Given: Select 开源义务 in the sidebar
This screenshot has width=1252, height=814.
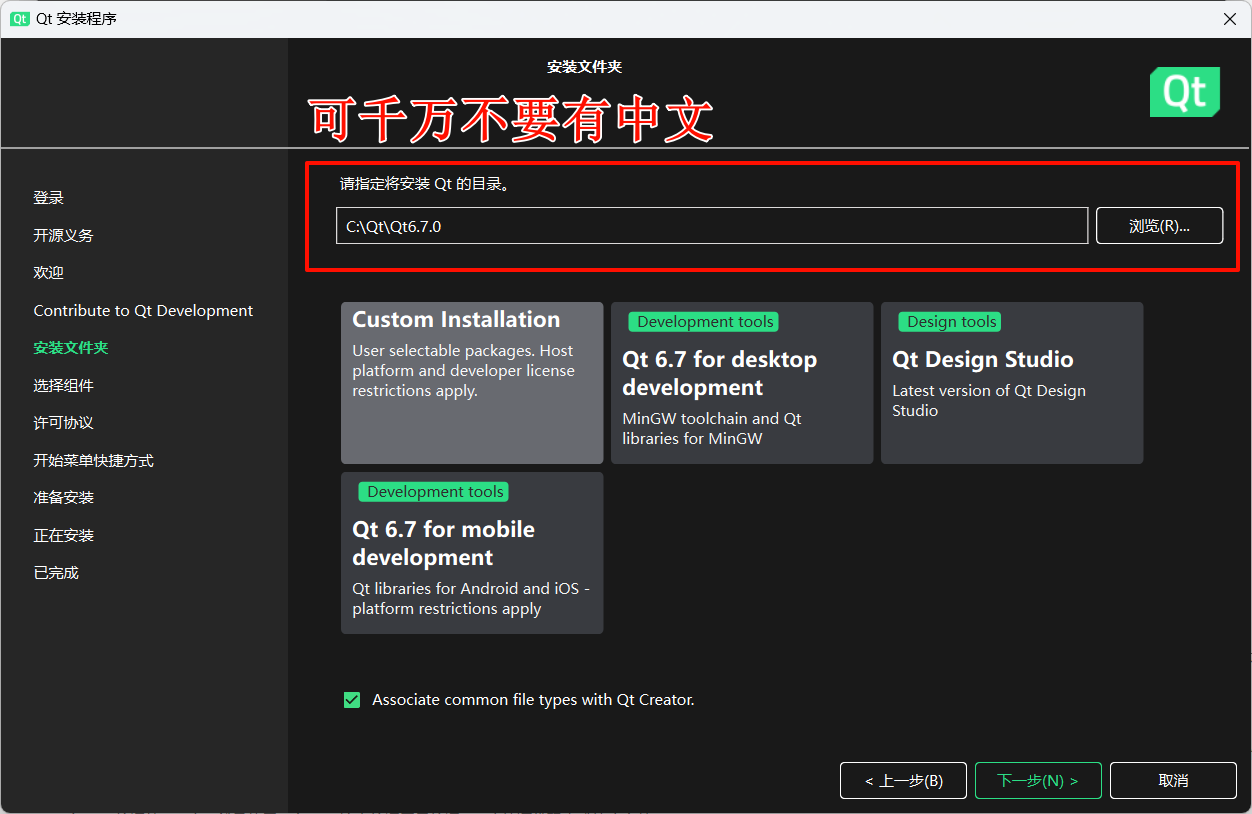Looking at the screenshot, I should (x=63, y=235).
